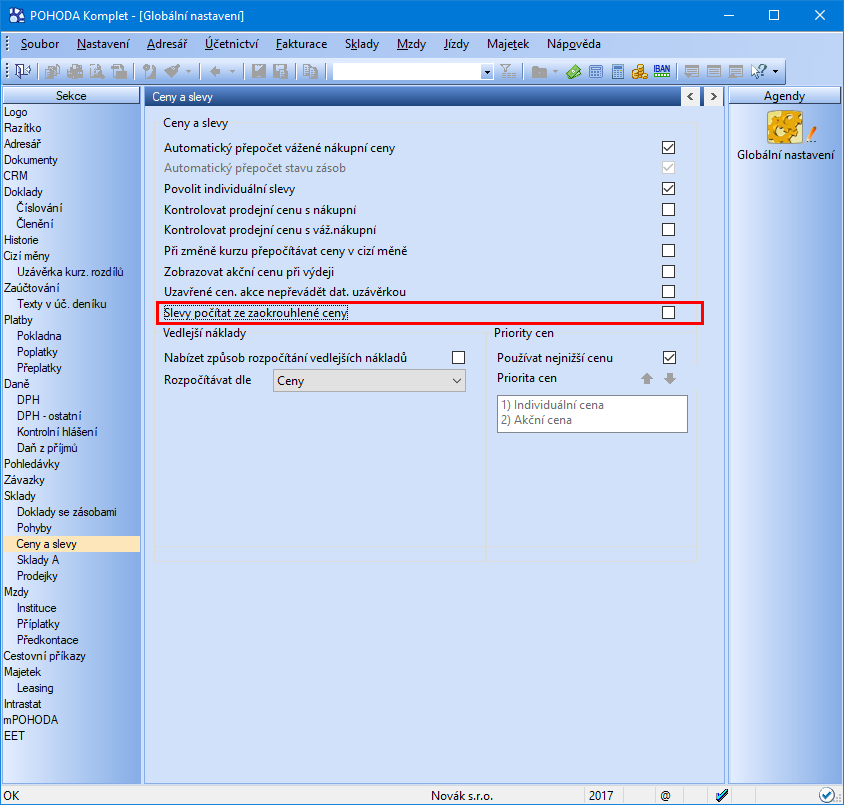Expand the dropdown arrow beside the folder icon
Viewport: 844px width, 805px height.
tap(555, 72)
